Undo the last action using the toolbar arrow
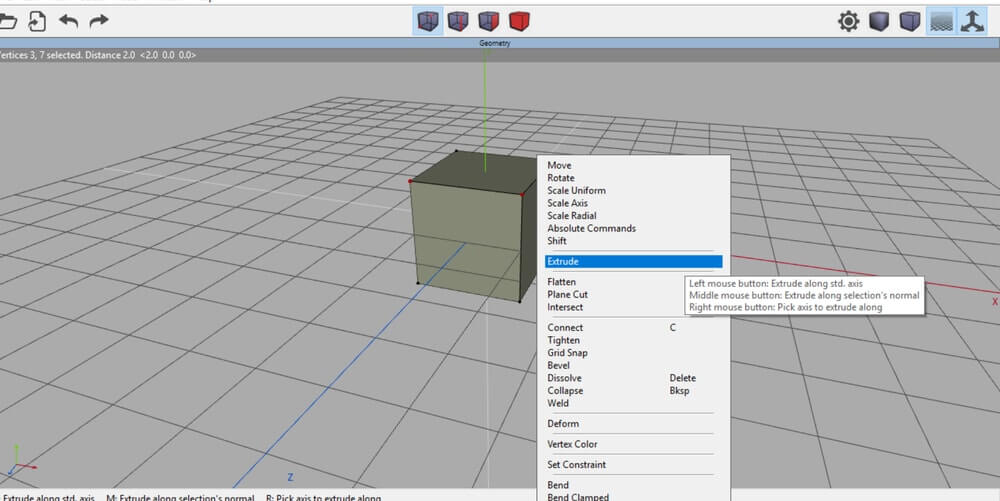1000x501 pixels. tap(68, 20)
